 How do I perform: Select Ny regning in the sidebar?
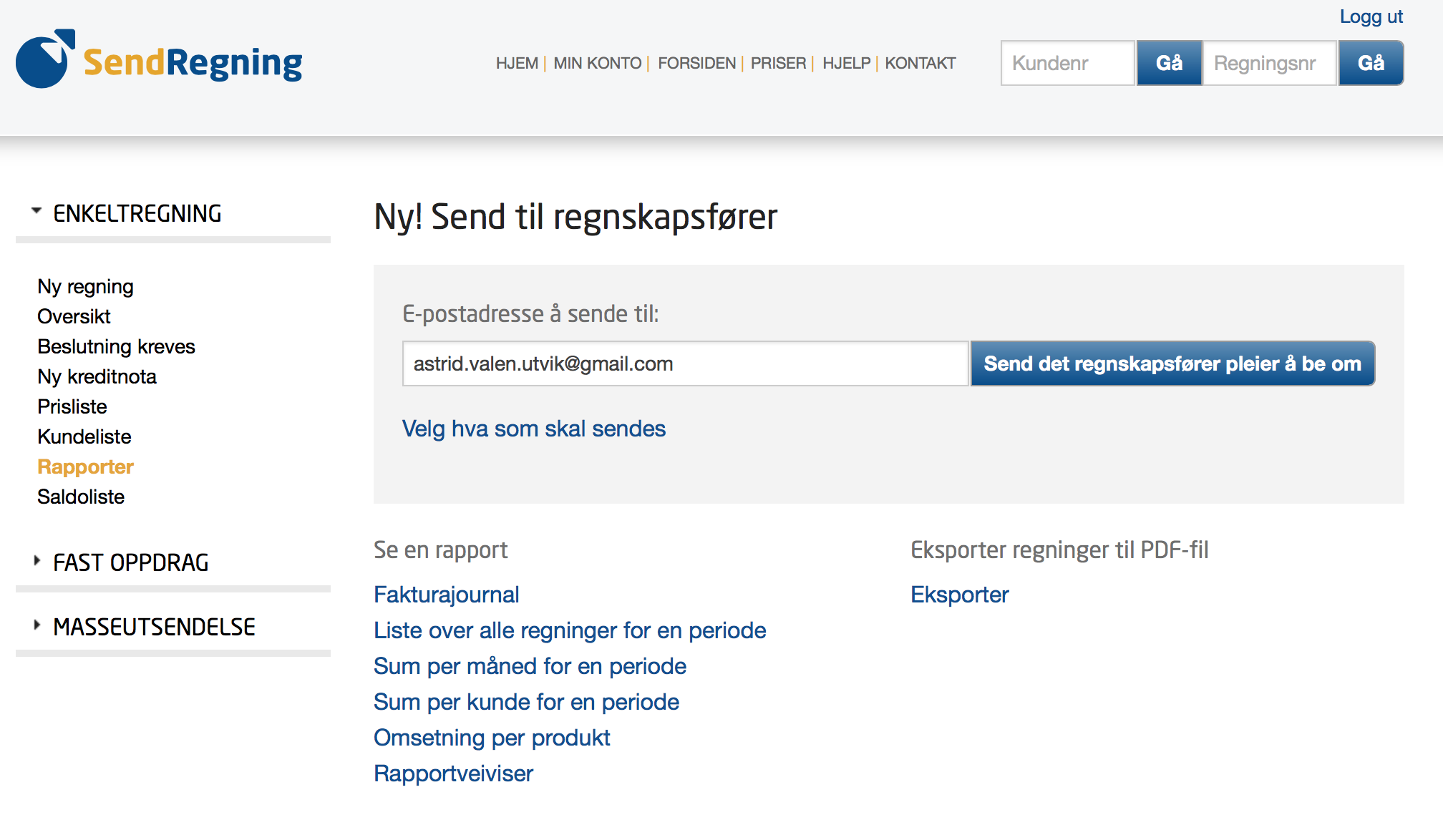tap(85, 287)
